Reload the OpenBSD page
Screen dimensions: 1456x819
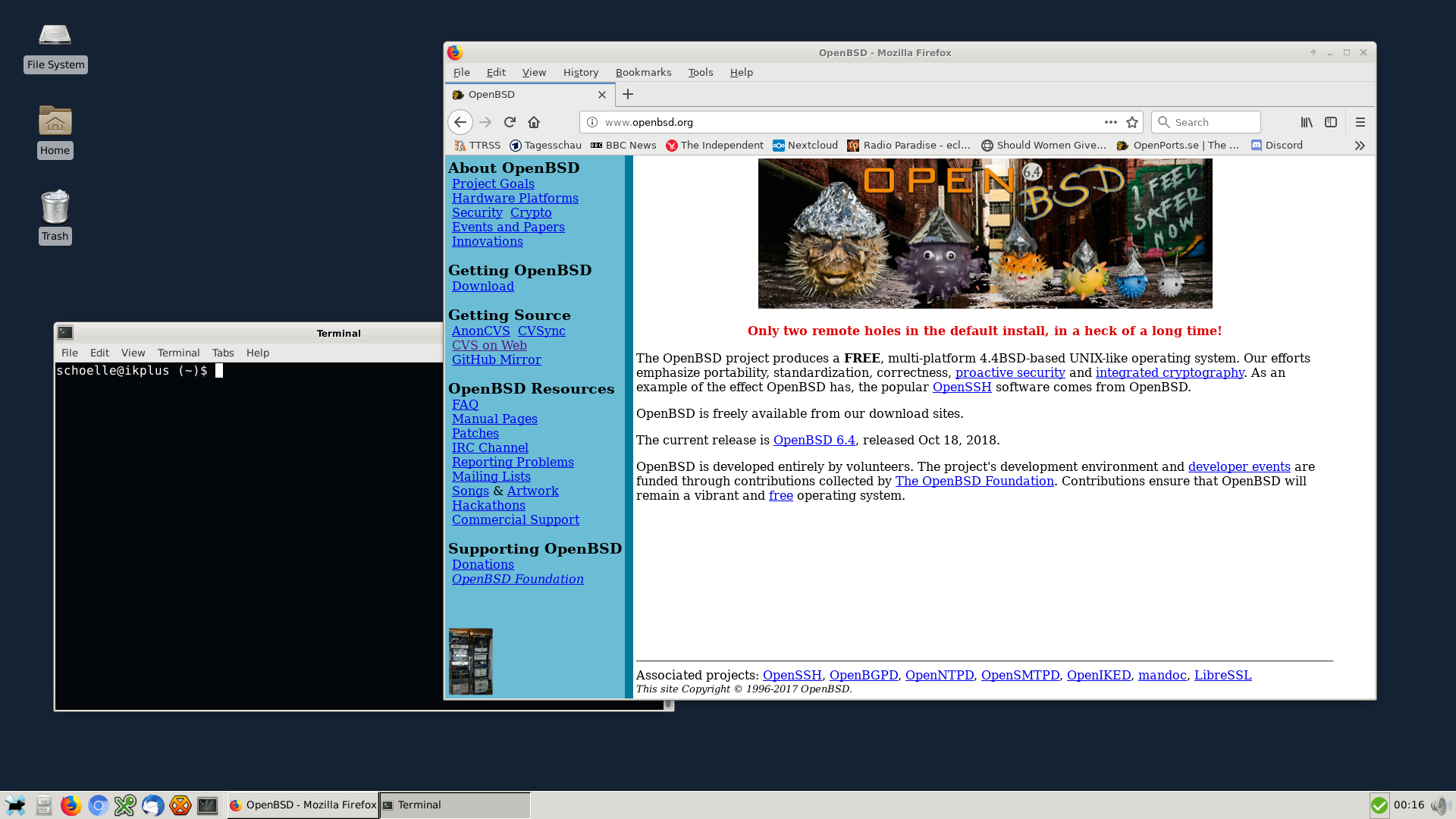[510, 122]
